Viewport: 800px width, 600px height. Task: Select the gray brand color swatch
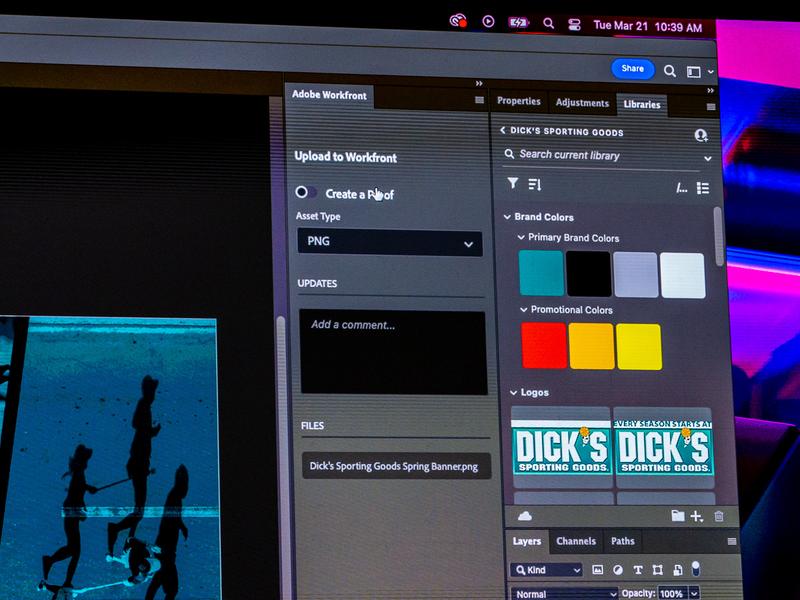point(635,275)
